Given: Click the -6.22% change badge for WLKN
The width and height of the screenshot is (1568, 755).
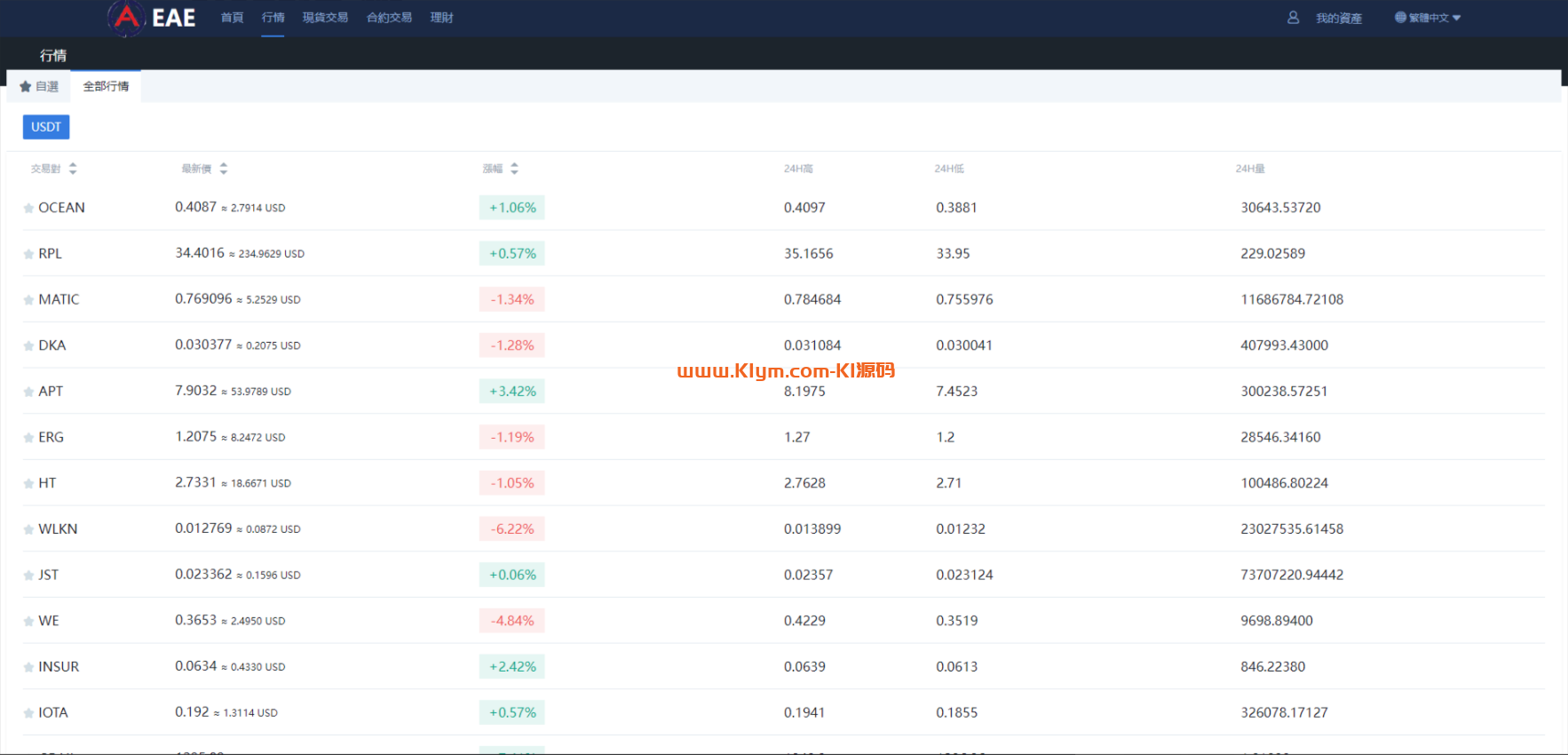Looking at the screenshot, I should click(x=512, y=529).
